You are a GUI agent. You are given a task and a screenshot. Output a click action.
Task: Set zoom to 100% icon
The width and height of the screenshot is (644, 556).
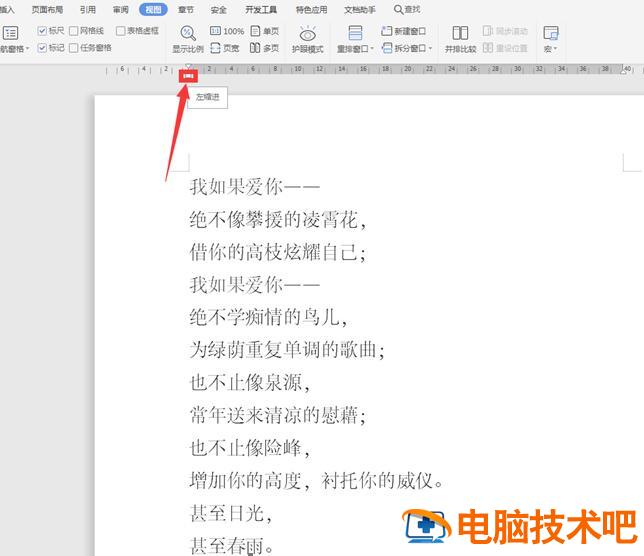226,31
